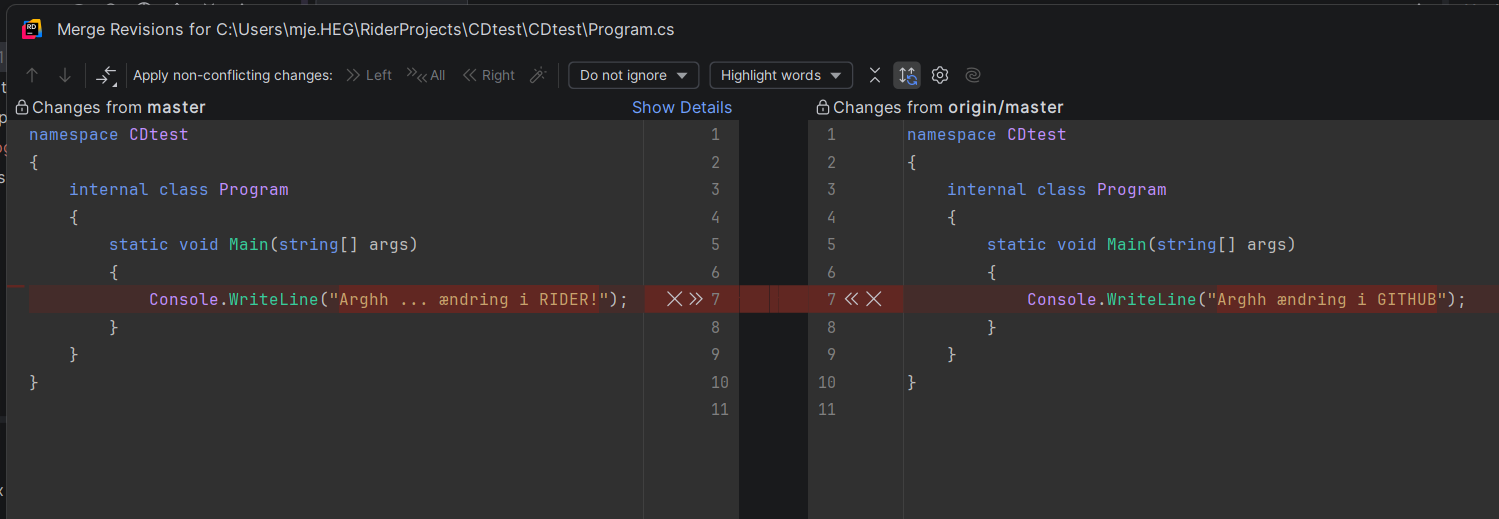Accept right change at line 7
The height and width of the screenshot is (519, 1499).
tap(852, 299)
